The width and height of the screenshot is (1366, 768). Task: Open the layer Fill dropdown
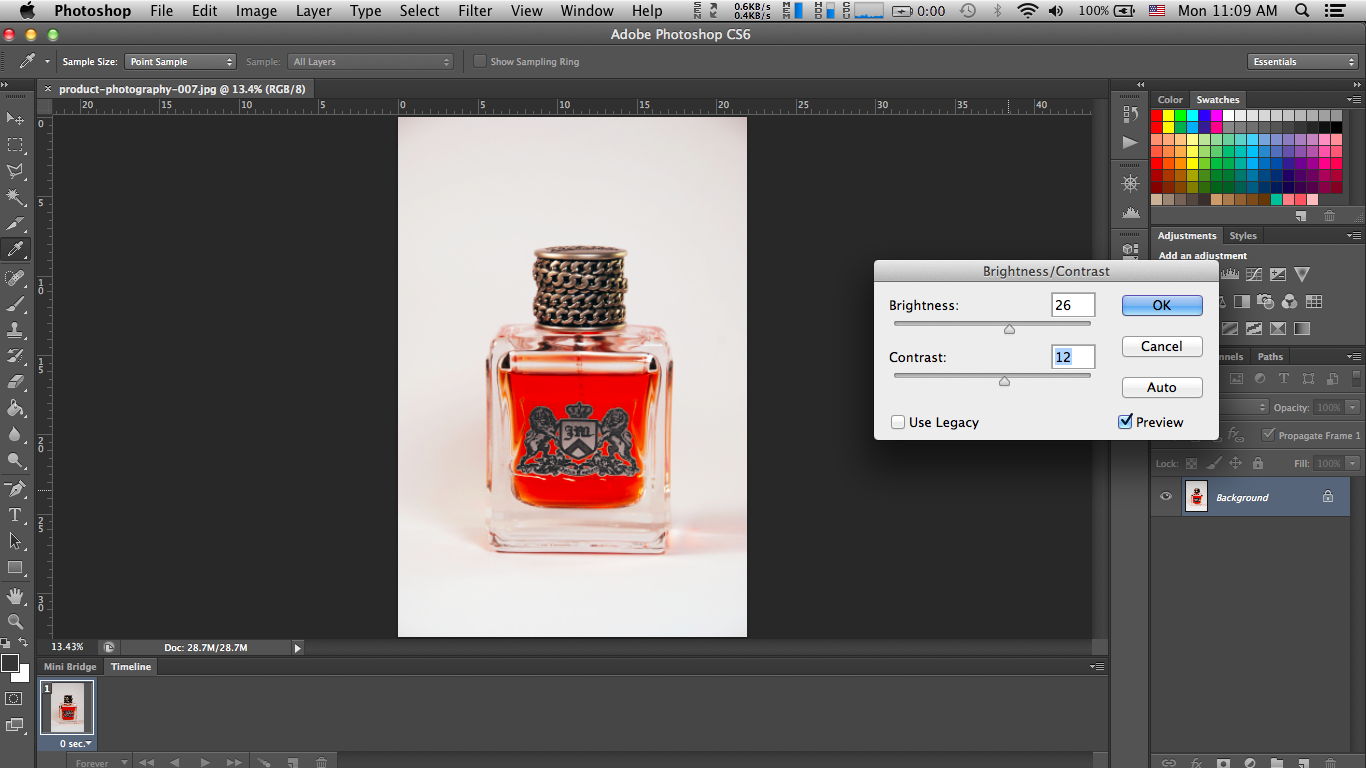[x=1352, y=463]
